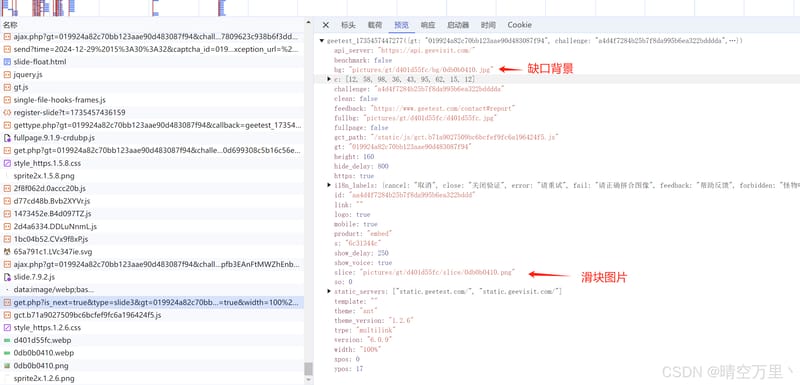Click icon of d401d55fc.webp request
Screen dimensions: 800x385
tap(7, 340)
